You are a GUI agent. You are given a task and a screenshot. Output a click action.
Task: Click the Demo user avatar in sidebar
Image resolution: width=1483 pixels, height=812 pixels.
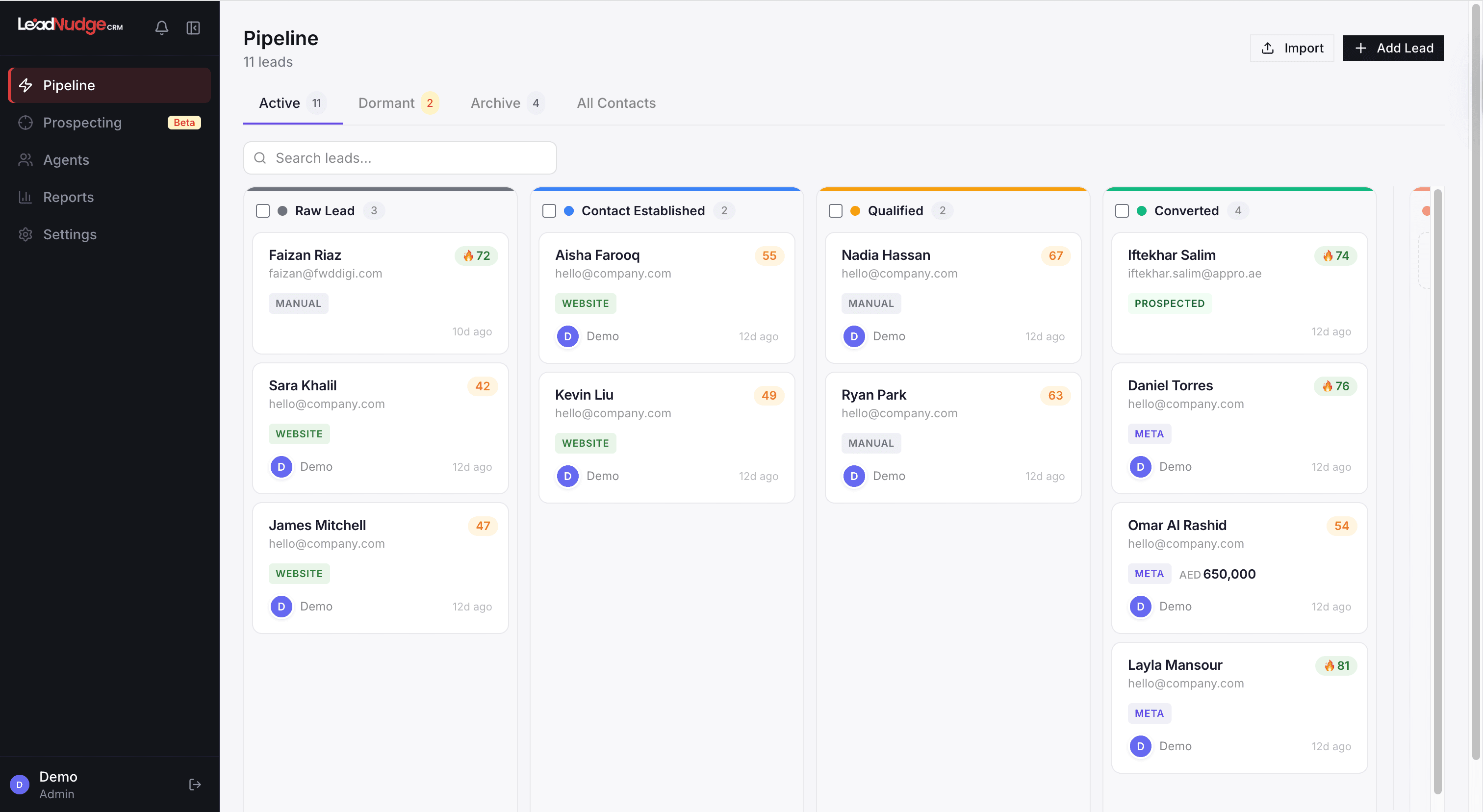20,785
